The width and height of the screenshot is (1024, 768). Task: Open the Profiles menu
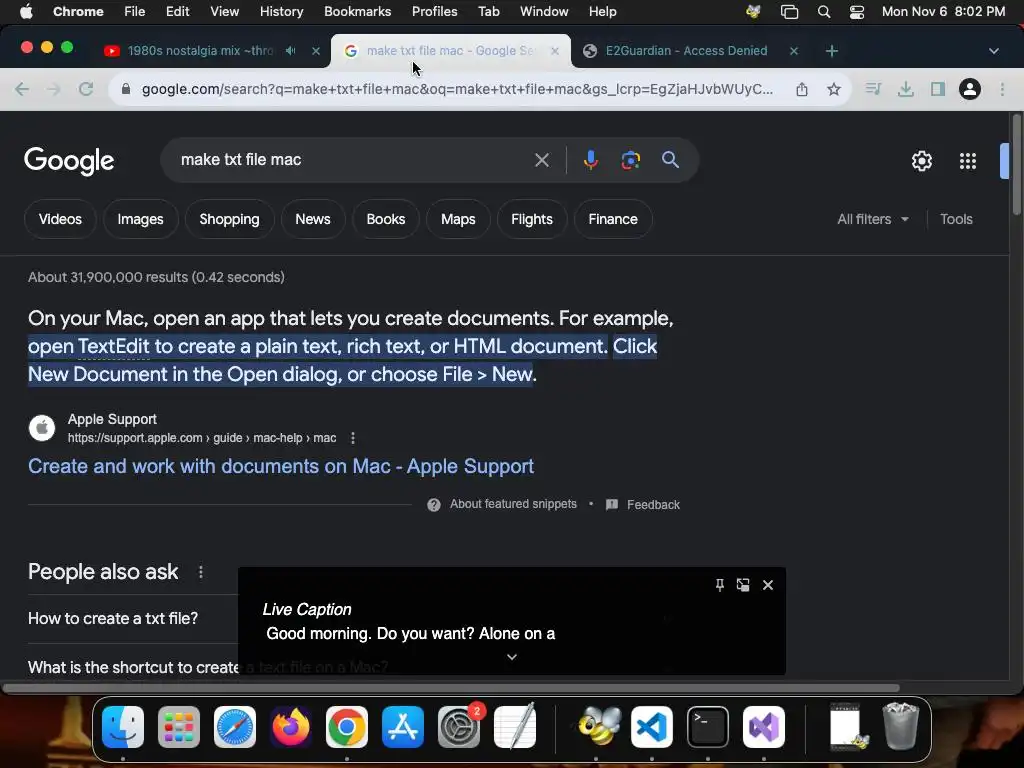coord(434,12)
